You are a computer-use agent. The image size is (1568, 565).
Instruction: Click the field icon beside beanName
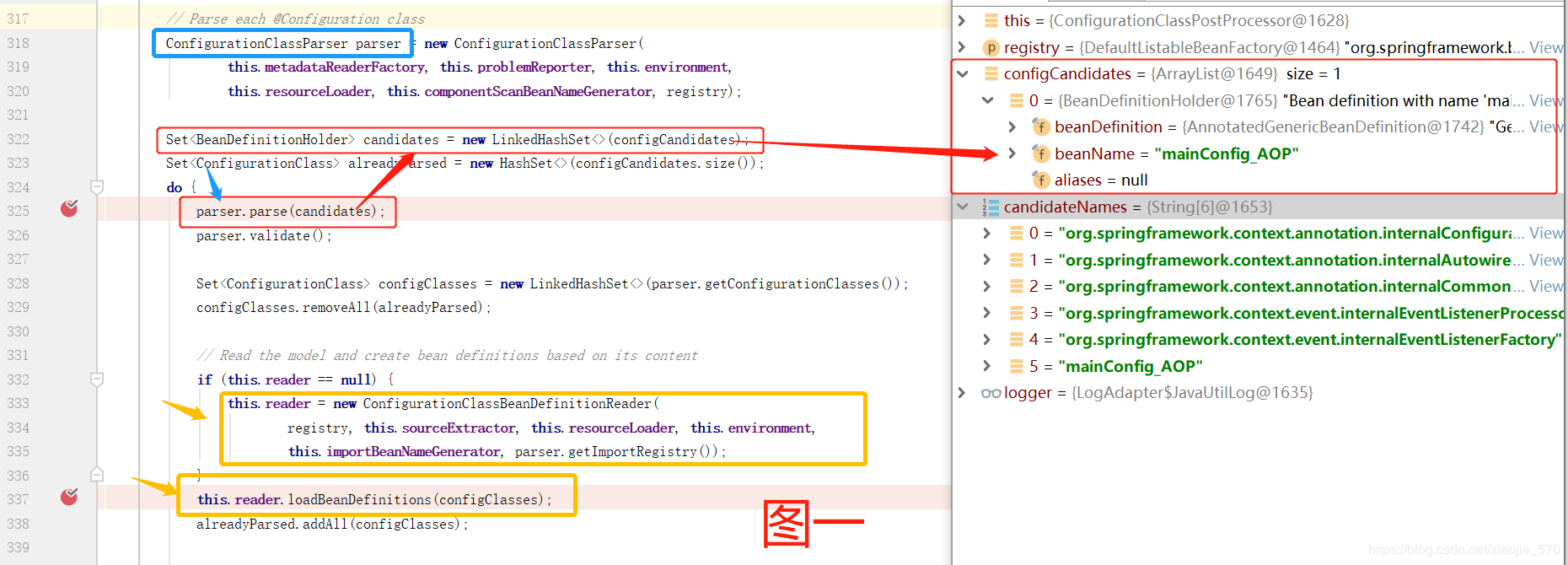pos(1041,153)
